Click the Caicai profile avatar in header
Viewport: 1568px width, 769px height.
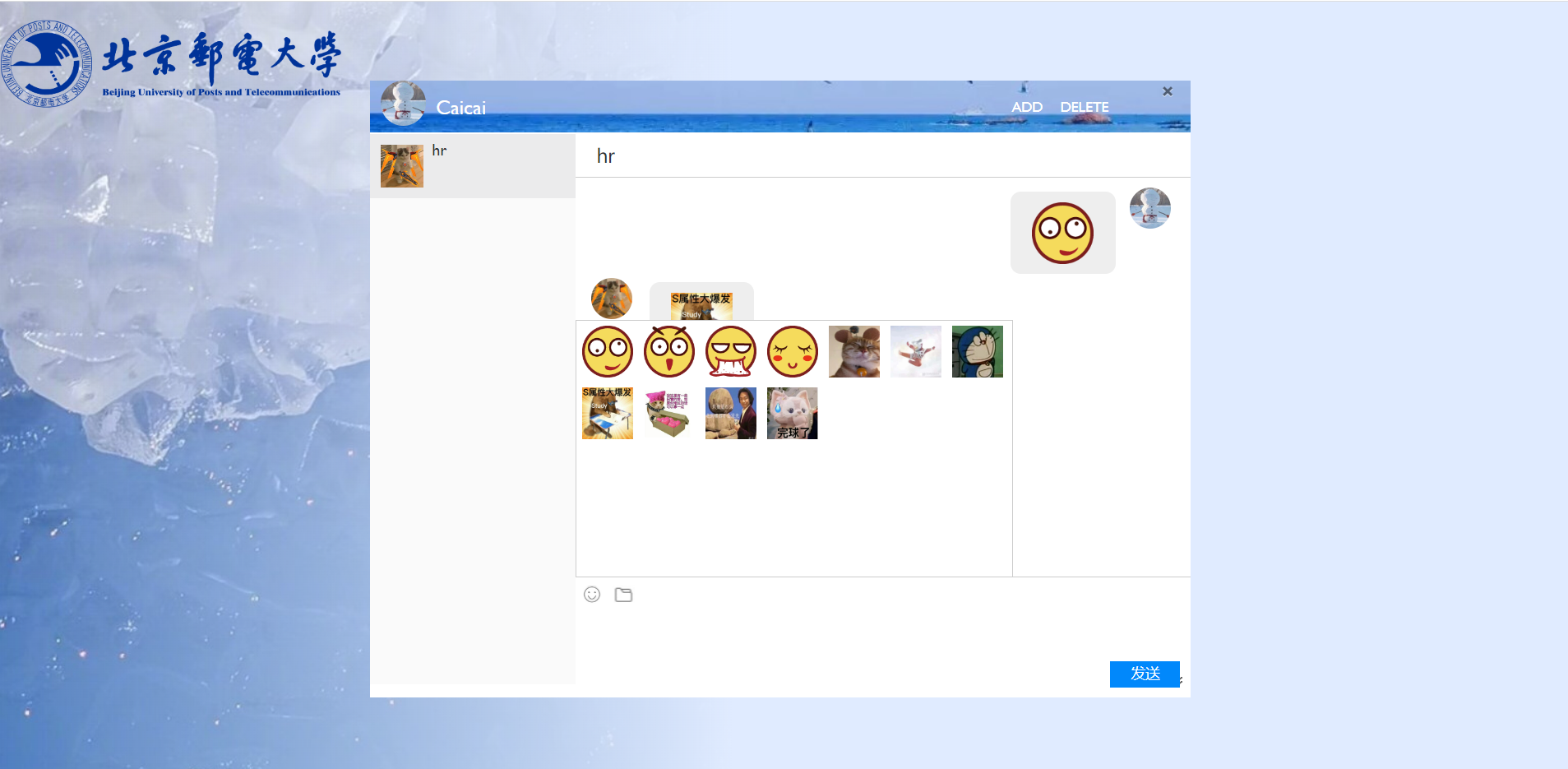(403, 104)
